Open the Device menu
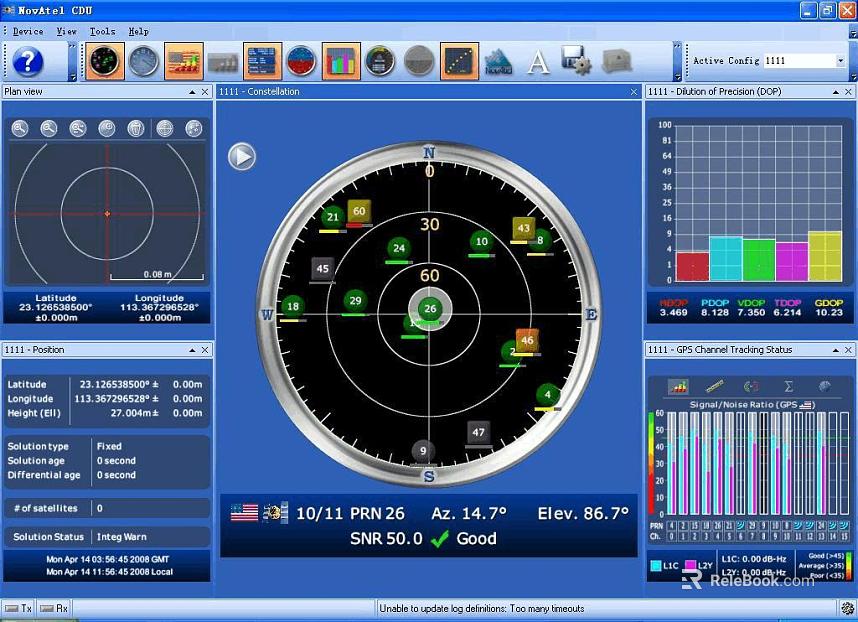Viewport: 858px width, 622px height. [28, 31]
